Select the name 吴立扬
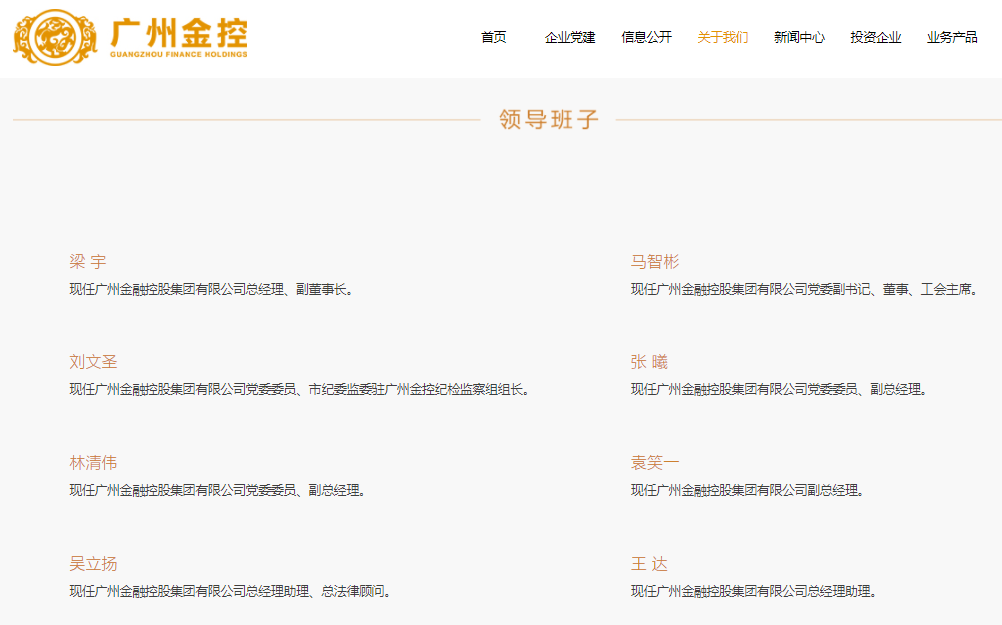This screenshot has height=625, width=1002. coord(93,564)
